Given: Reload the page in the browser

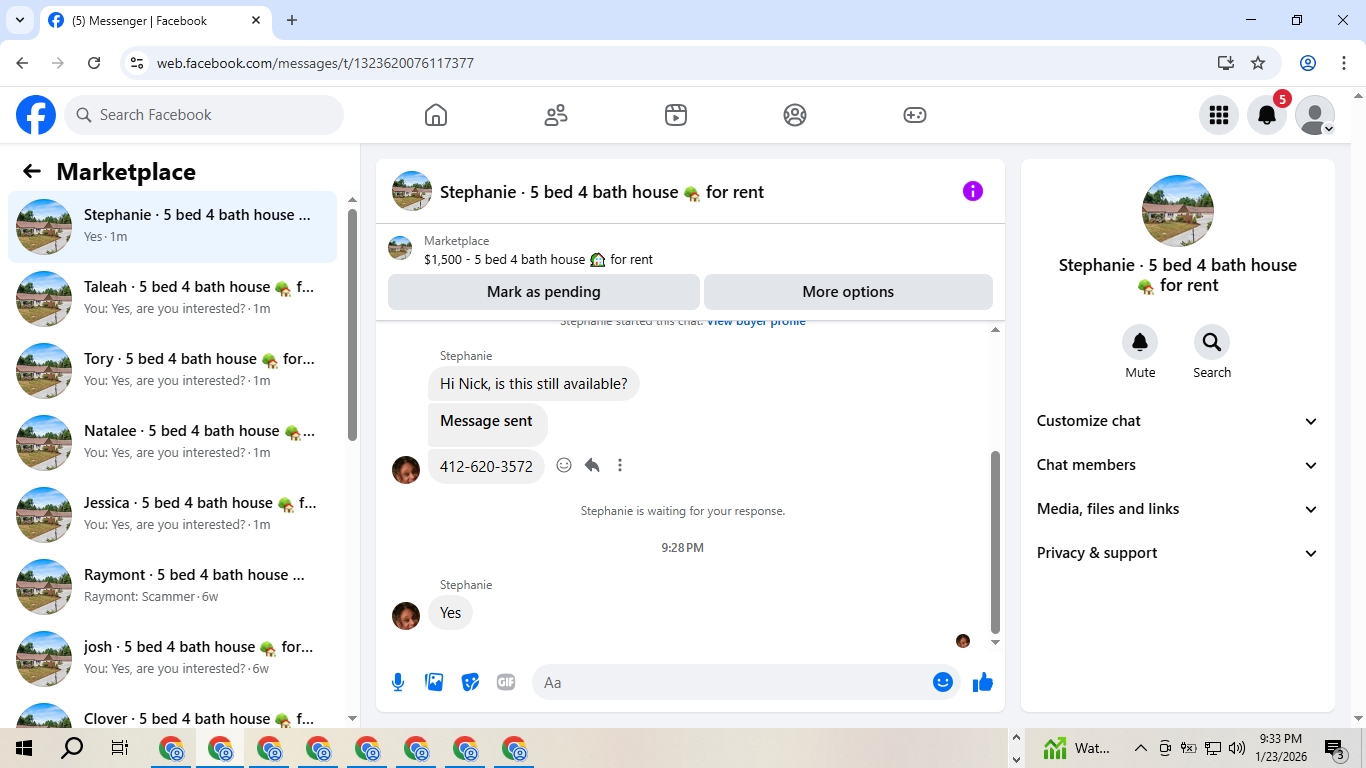Looking at the screenshot, I should (x=94, y=63).
